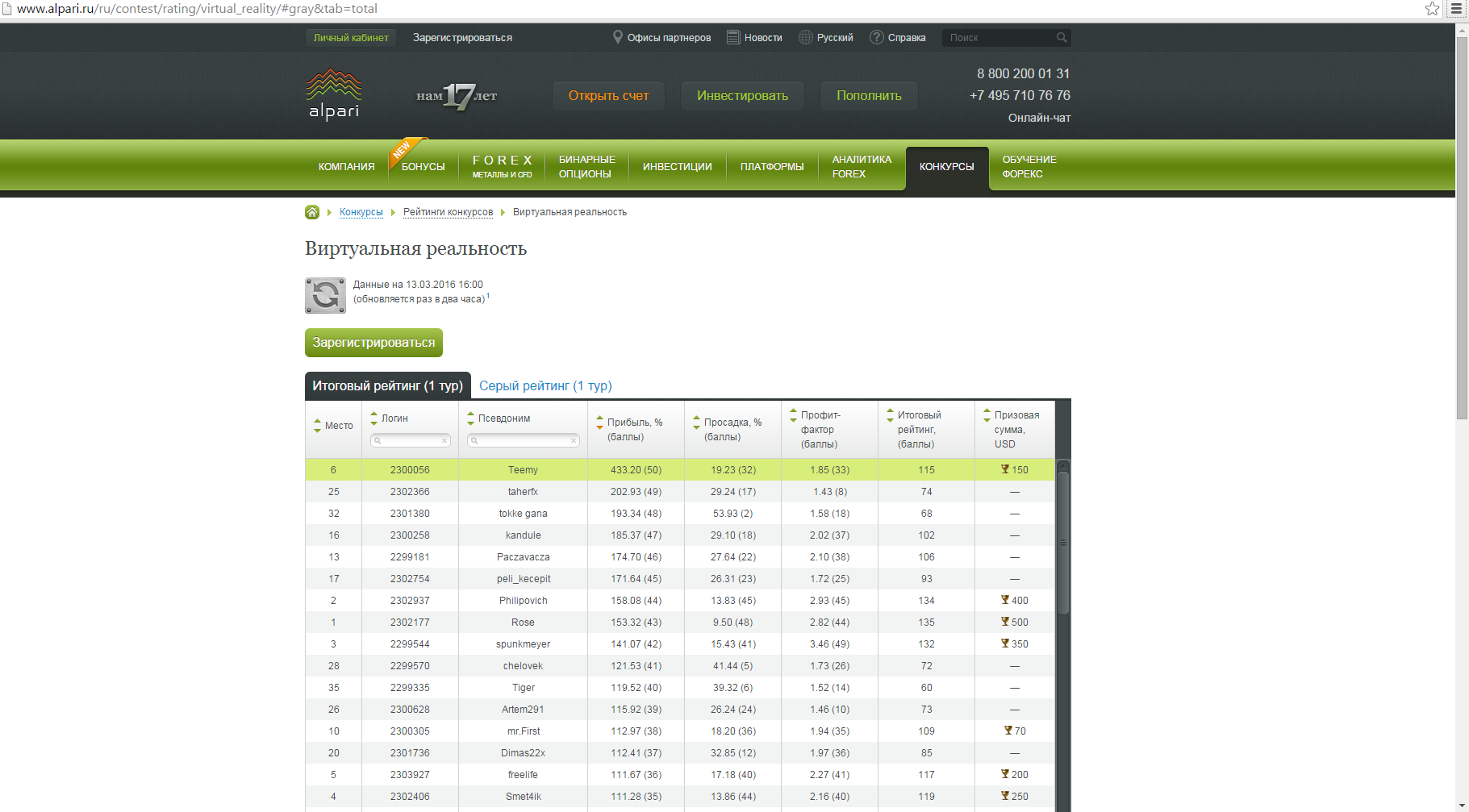1469x812 pixels.
Task: Switch to Итоговый рейтинг (1 тур) tab
Action: 388,386
